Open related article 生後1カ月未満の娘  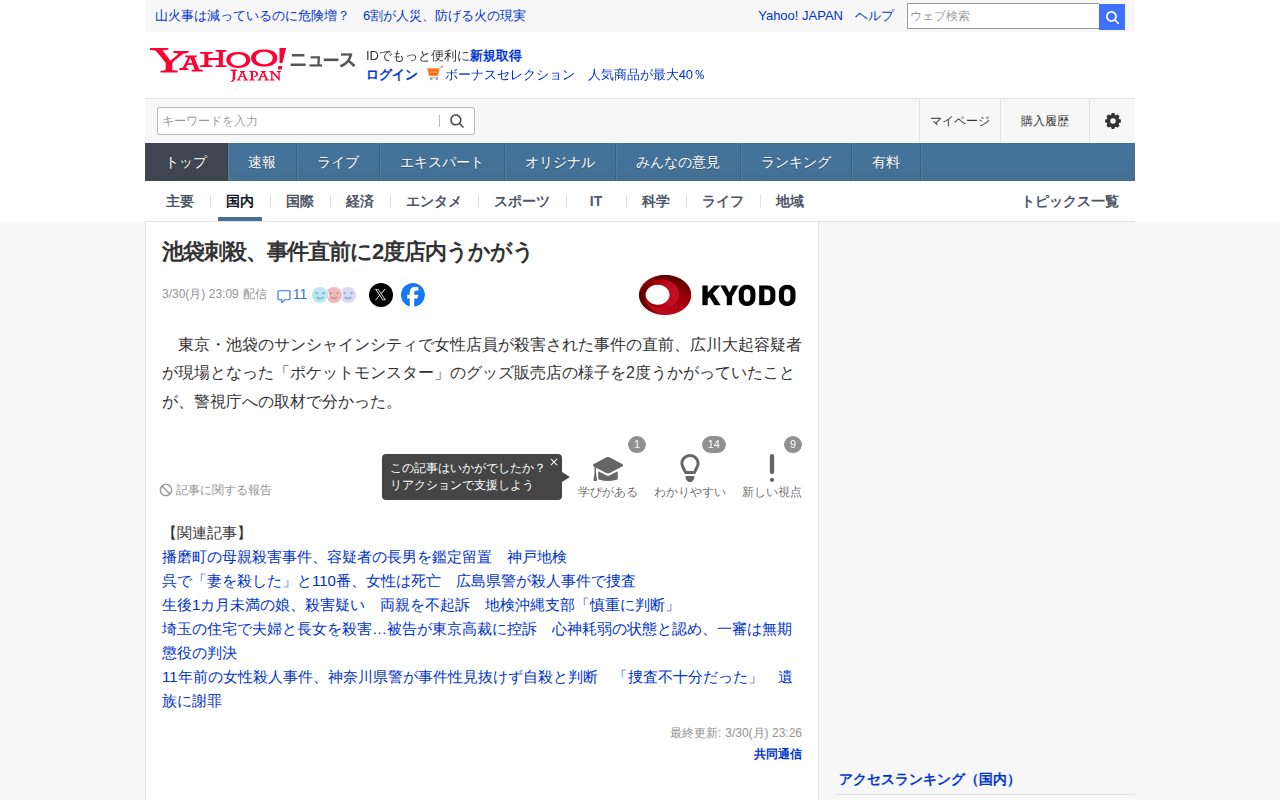click(419, 605)
